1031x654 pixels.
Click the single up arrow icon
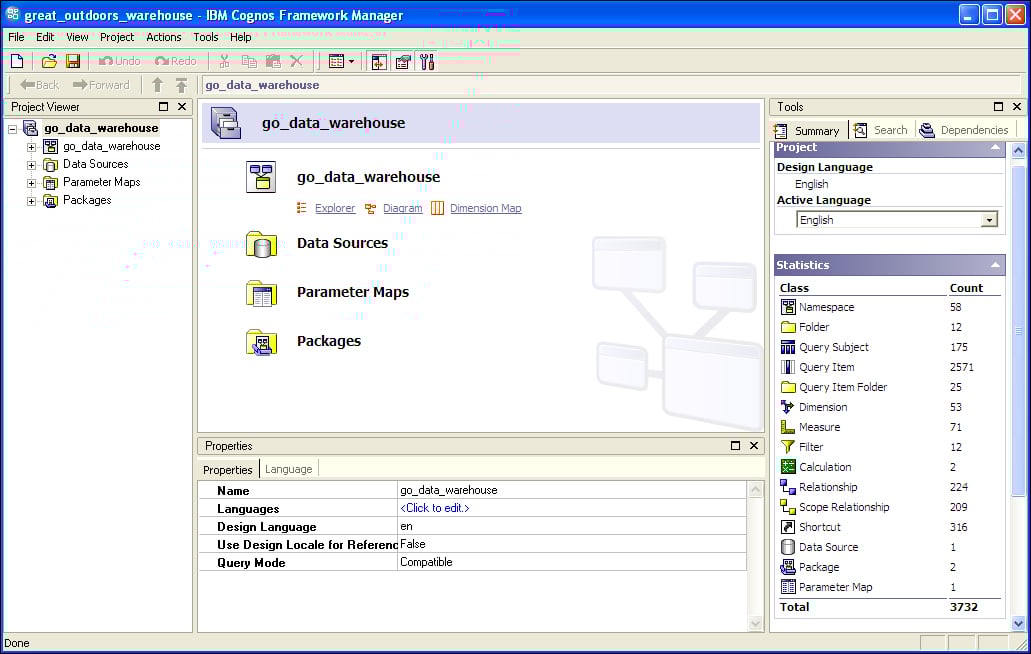pyautogui.click(x=157, y=85)
